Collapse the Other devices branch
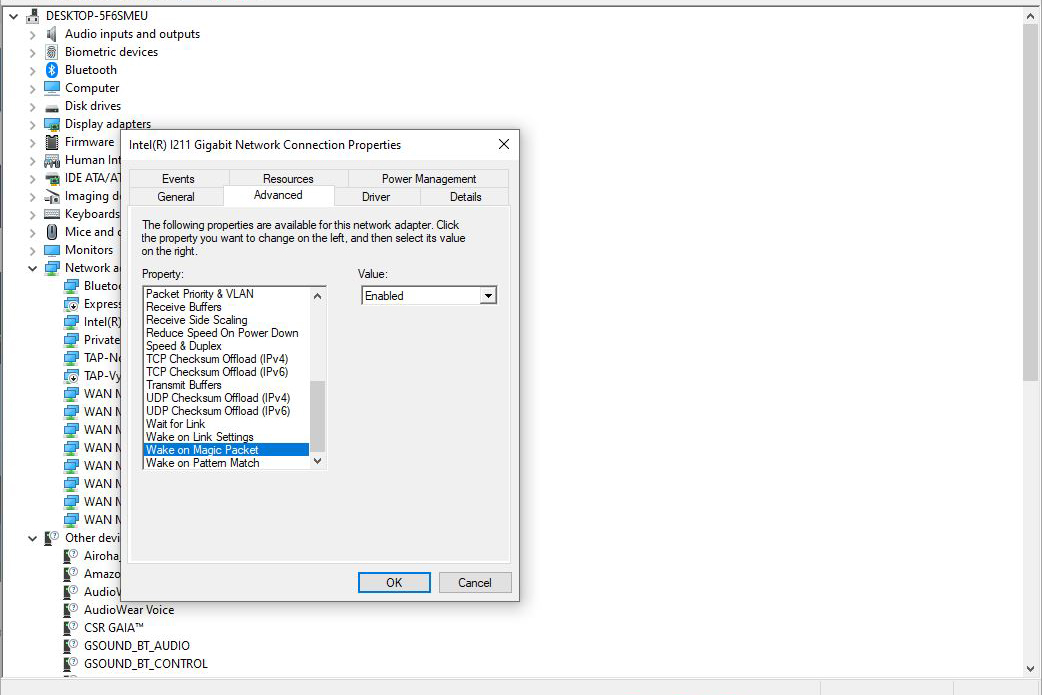Image resolution: width=1042 pixels, height=695 pixels. [x=32, y=537]
